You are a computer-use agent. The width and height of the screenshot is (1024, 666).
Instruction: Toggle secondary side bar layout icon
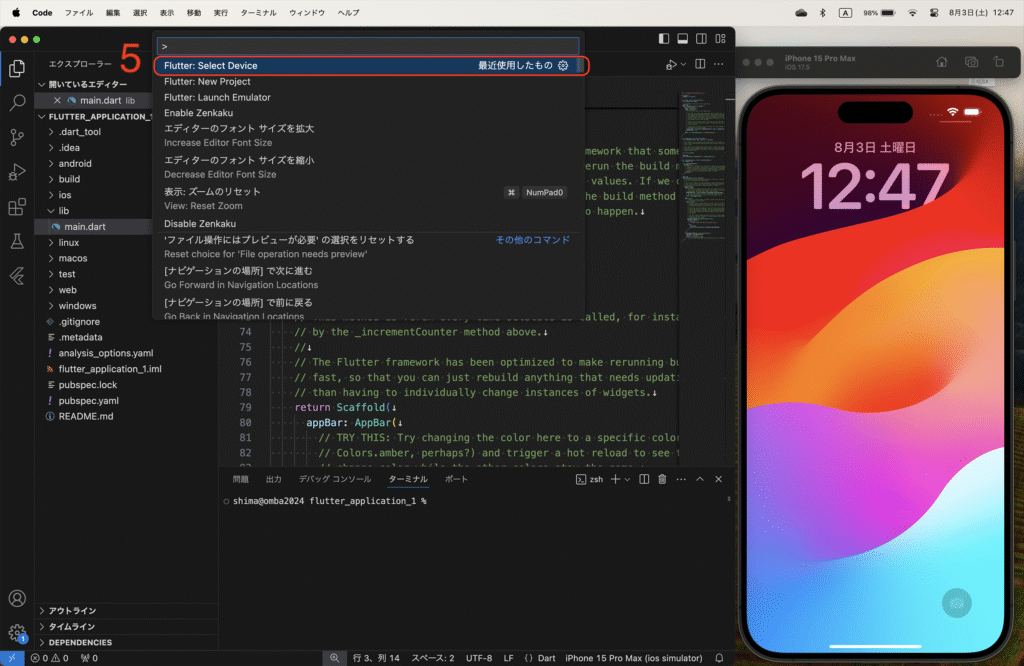click(701, 39)
